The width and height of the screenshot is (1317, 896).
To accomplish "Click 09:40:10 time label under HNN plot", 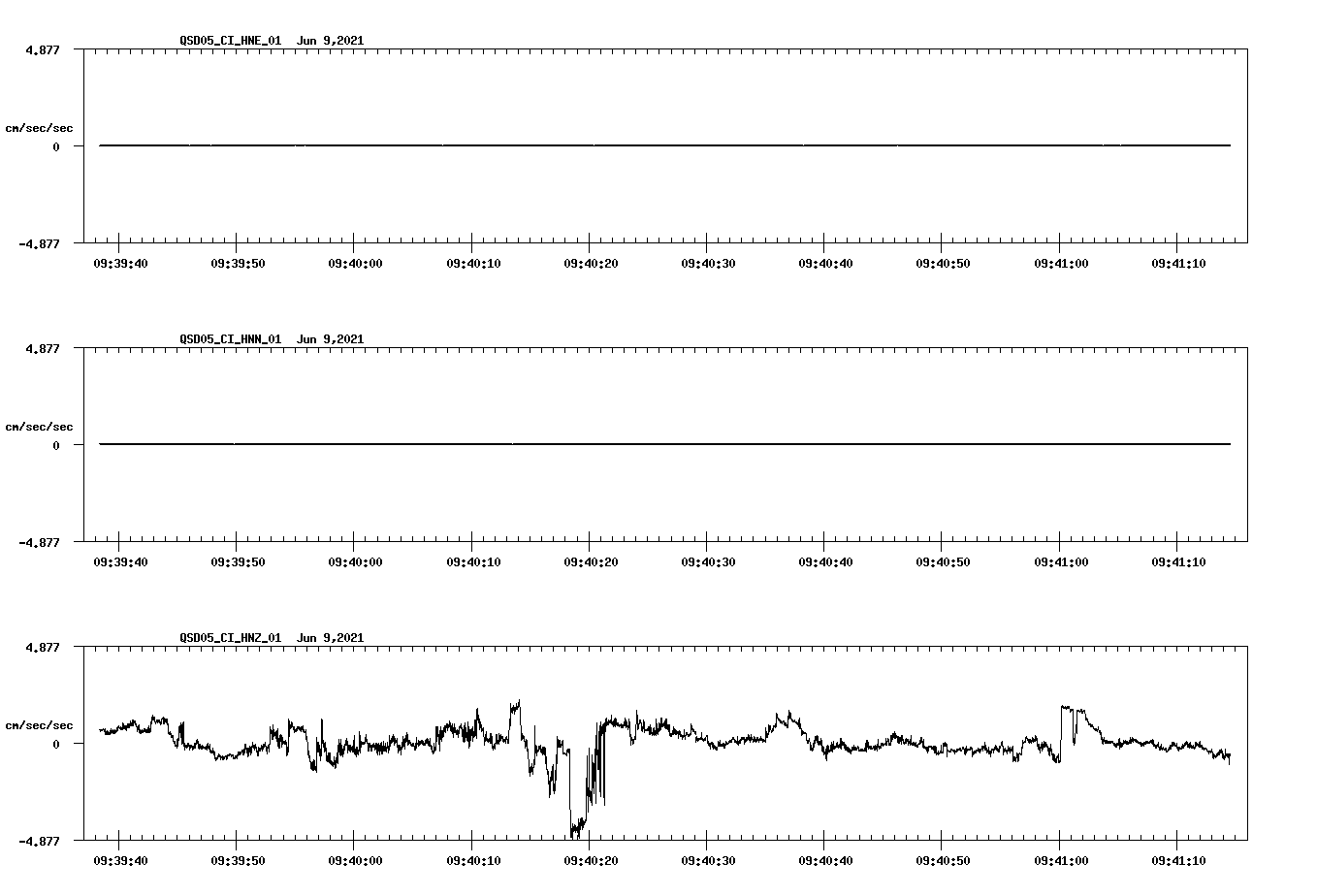I will [x=473, y=562].
